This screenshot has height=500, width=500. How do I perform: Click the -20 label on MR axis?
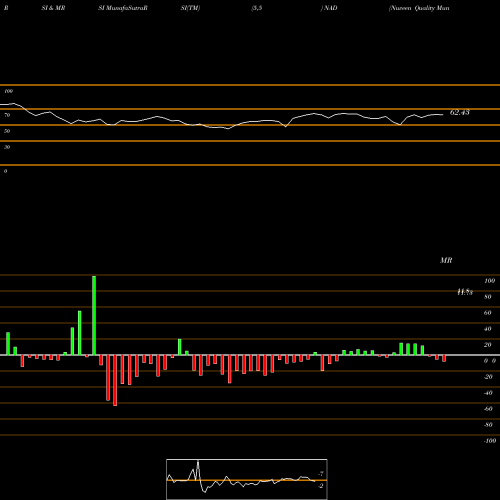click(488, 377)
